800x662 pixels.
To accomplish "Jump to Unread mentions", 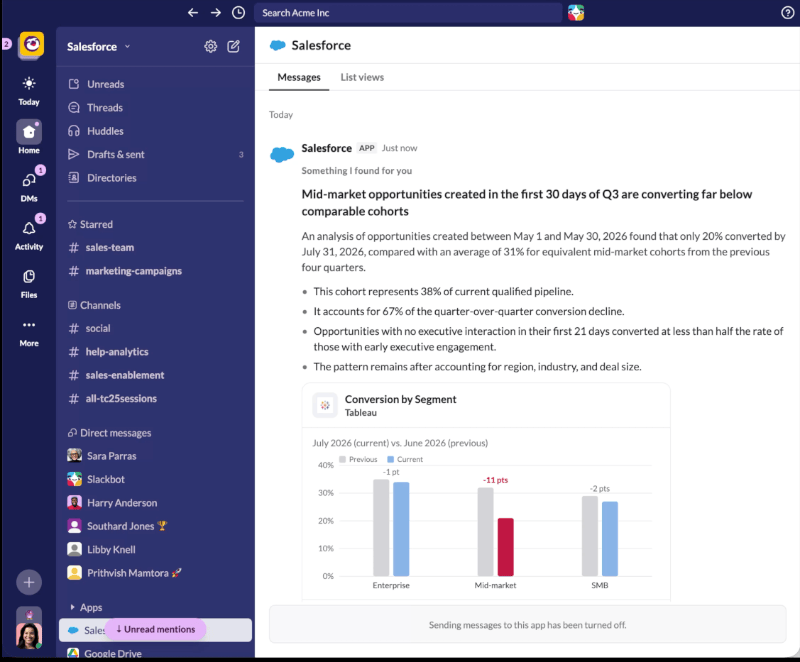I will pyautogui.click(x=156, y=629).
